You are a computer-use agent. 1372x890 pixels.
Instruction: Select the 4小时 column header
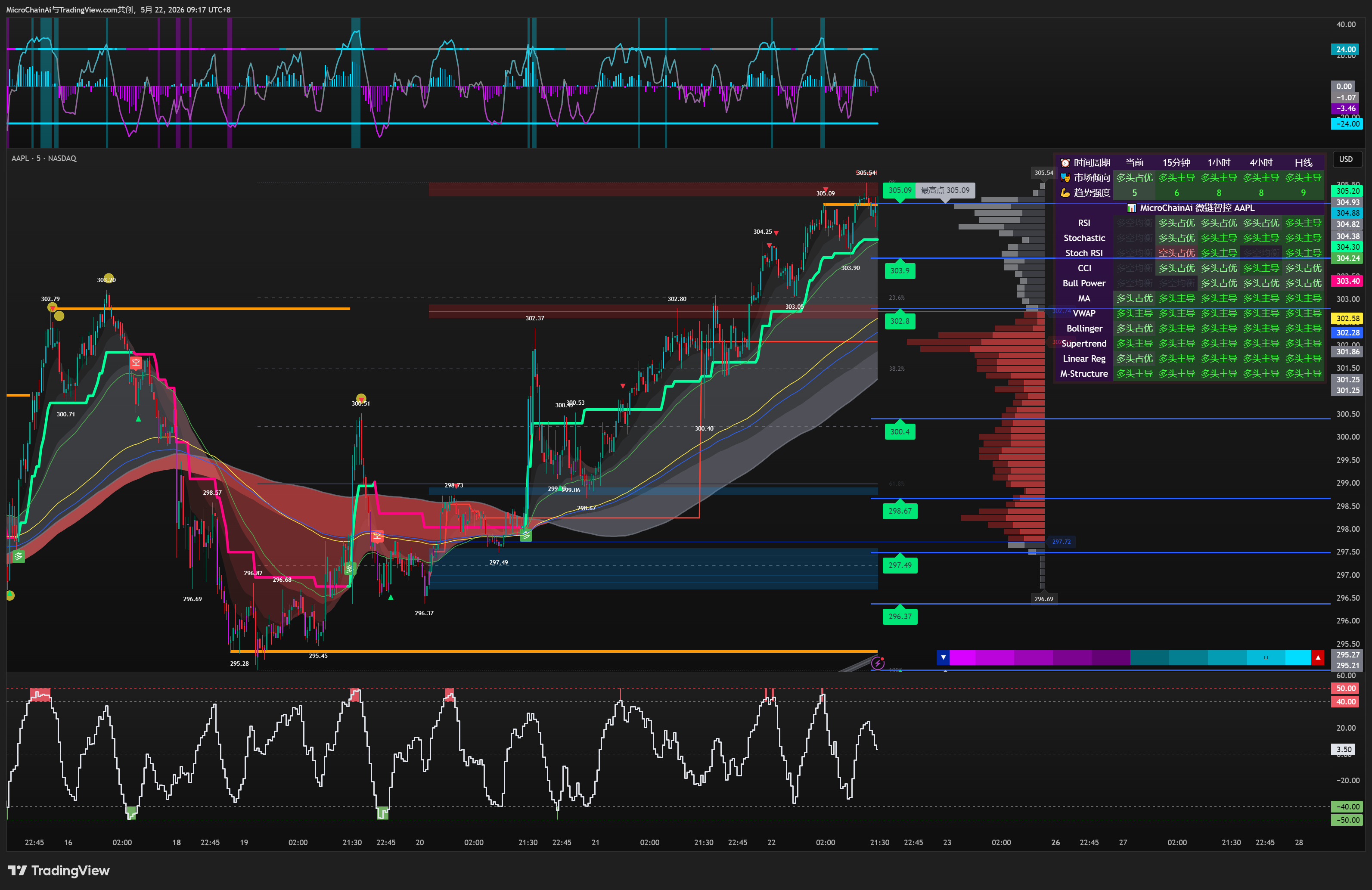click(1261, 163)
